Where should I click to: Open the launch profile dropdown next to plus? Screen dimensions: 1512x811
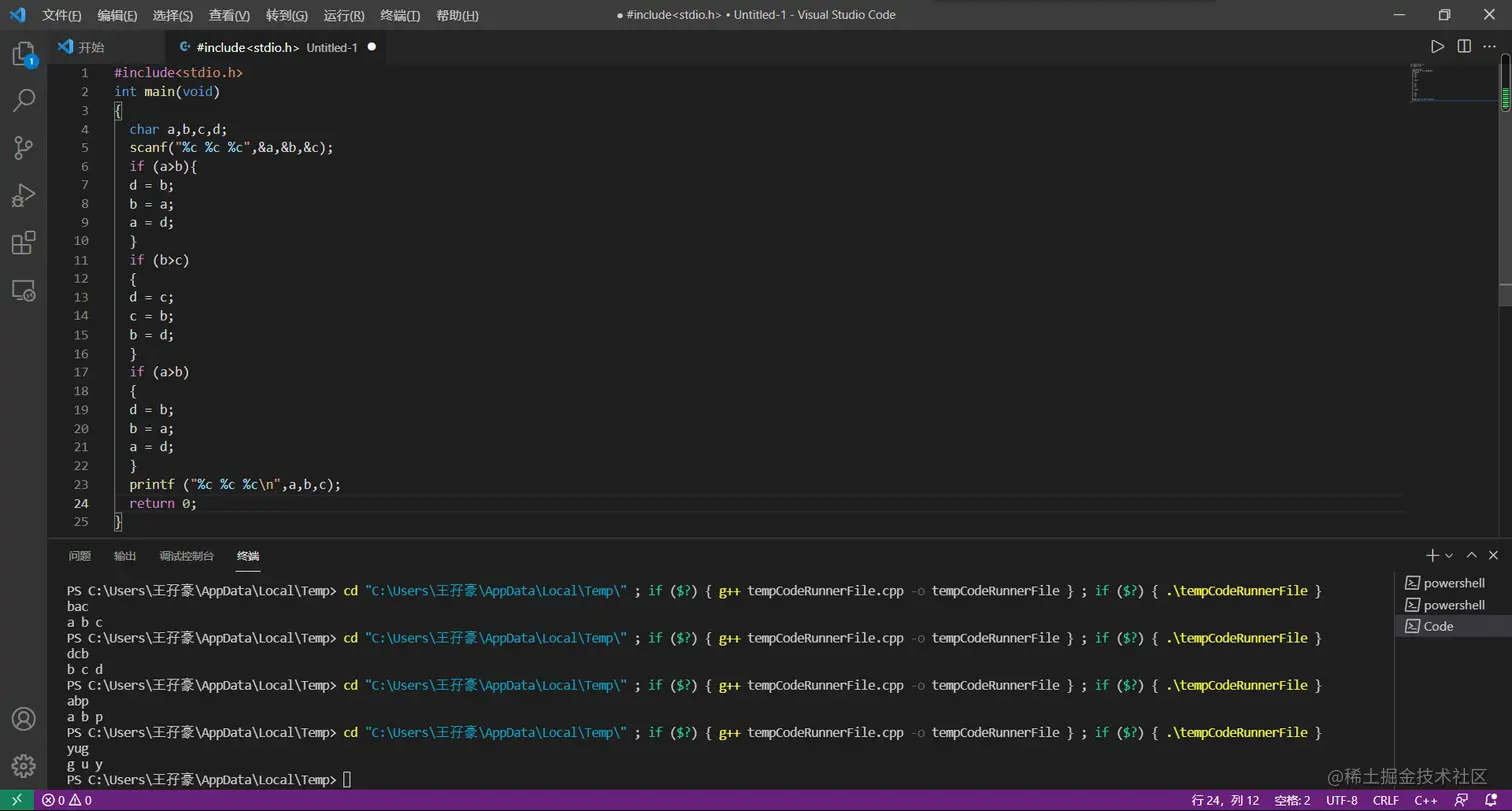click(1449, 555)
